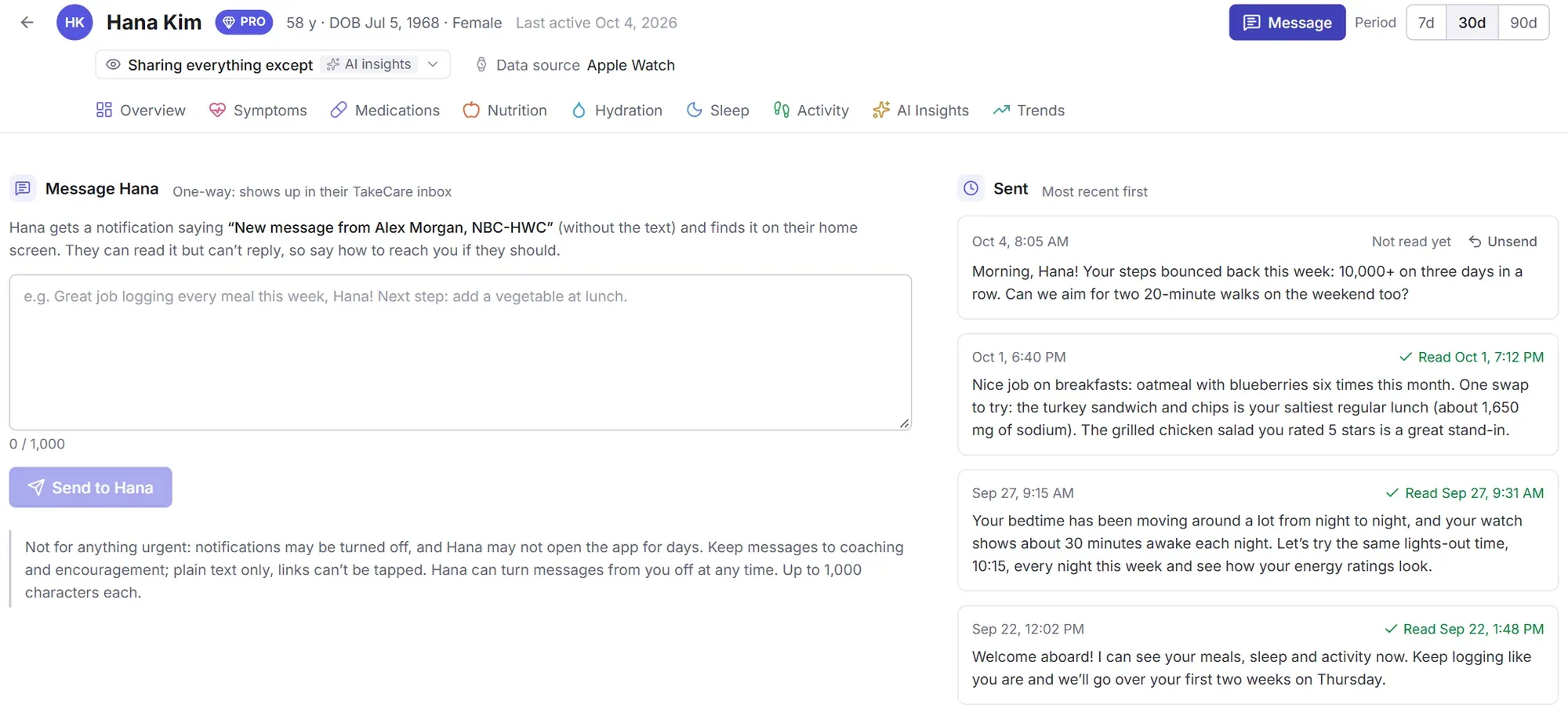The height and width of the screenshot is (723, 1568).
Task: Click the Message button at top right
Action: pos(1287,22)
